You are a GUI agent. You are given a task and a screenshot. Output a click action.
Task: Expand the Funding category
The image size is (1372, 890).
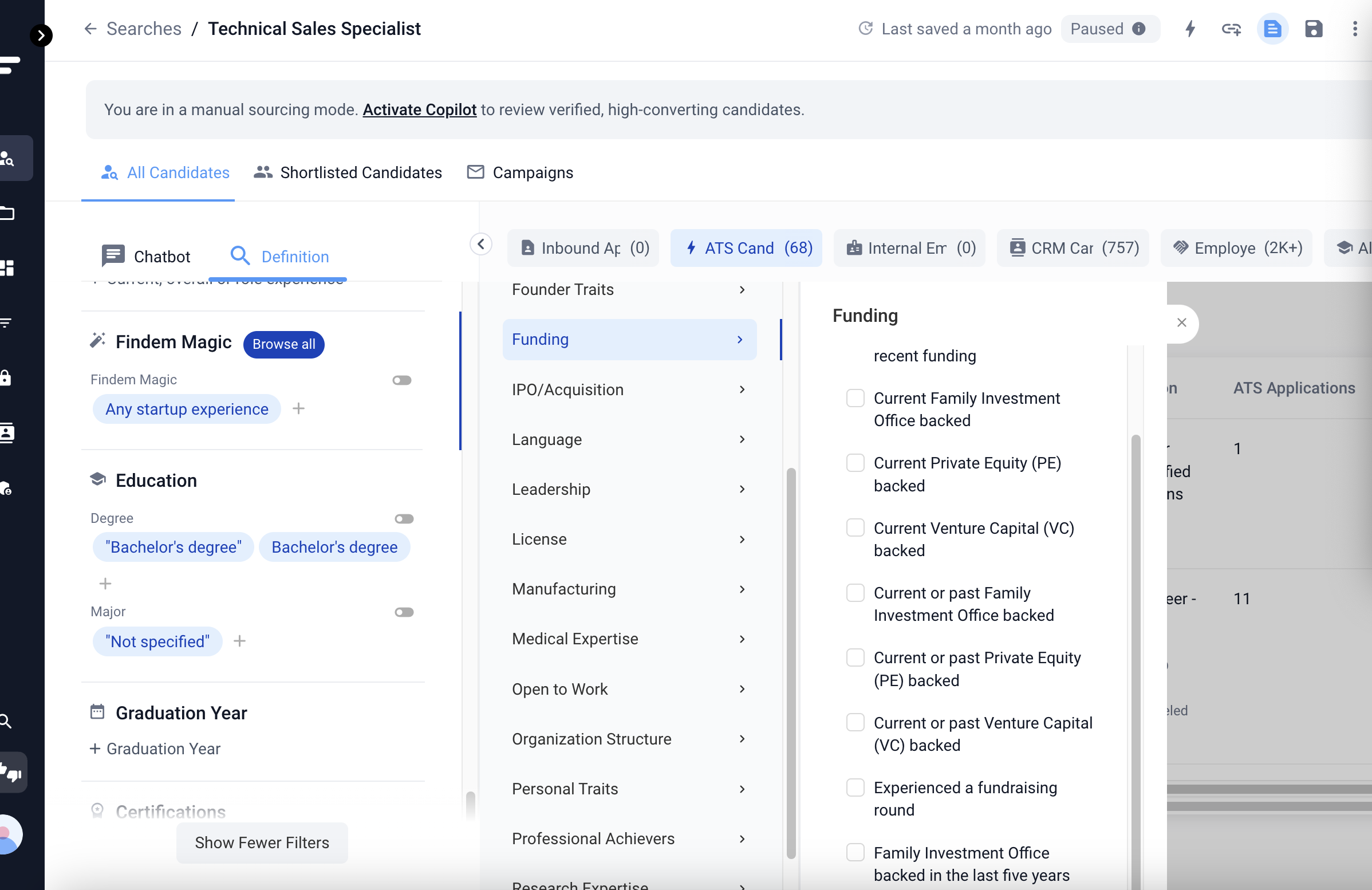[629, 340]
